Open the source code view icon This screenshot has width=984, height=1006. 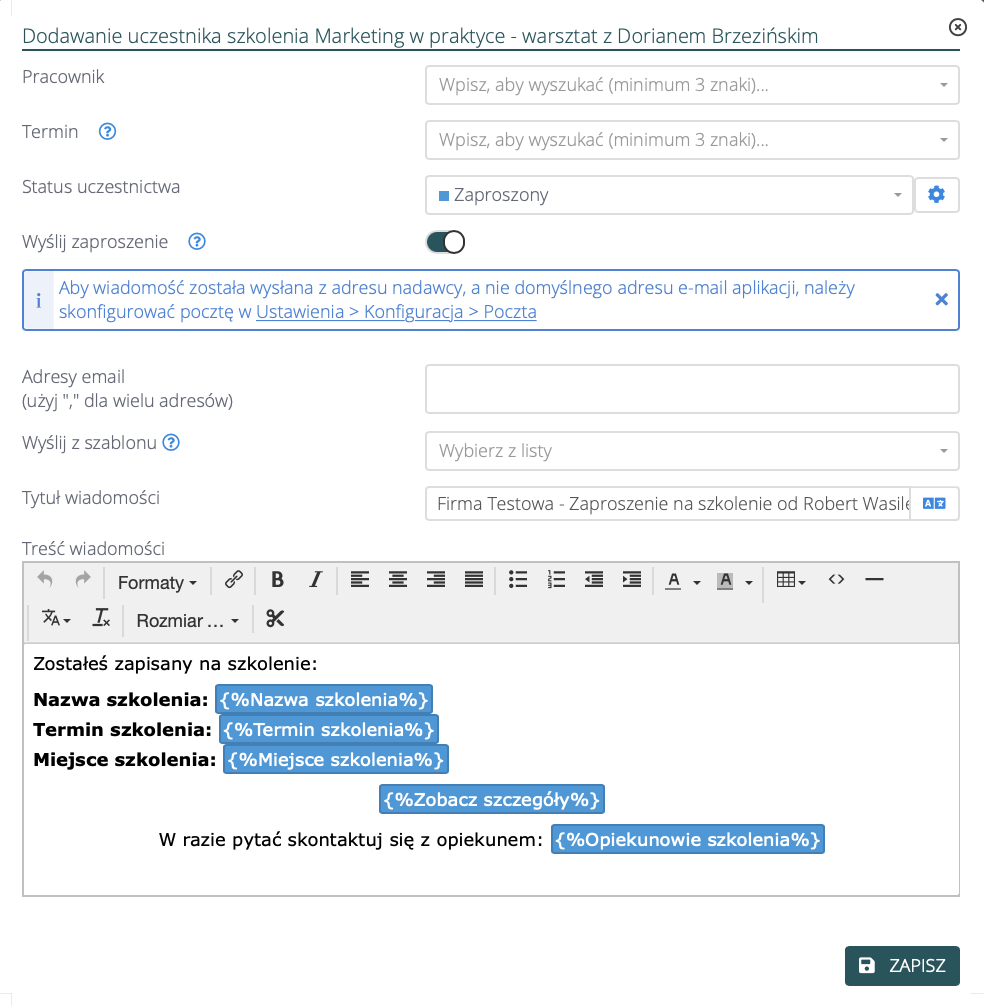click(x=837, y=580)
